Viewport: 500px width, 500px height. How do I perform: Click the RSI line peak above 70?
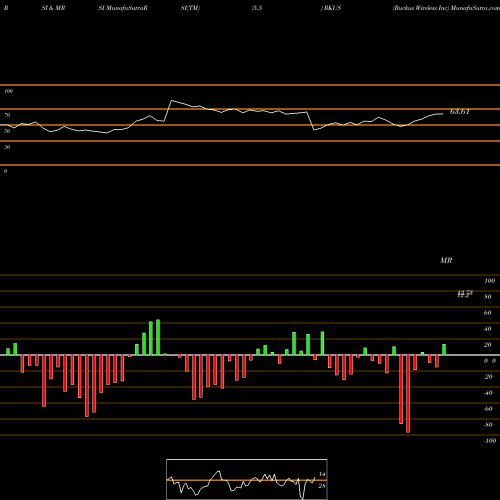point(171,100)
